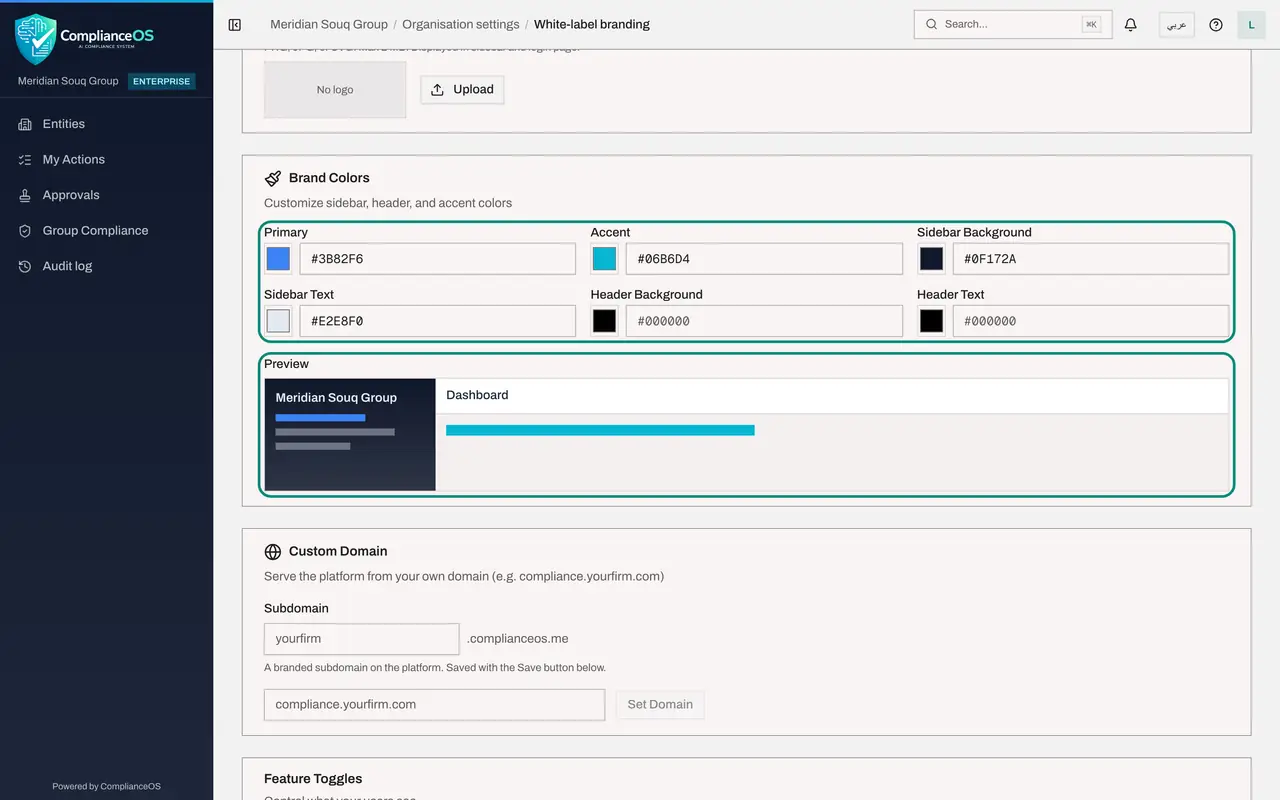Open the Accent color swatch picker
Viewport: 1280px width, 800px height.
tap(604, 259)
